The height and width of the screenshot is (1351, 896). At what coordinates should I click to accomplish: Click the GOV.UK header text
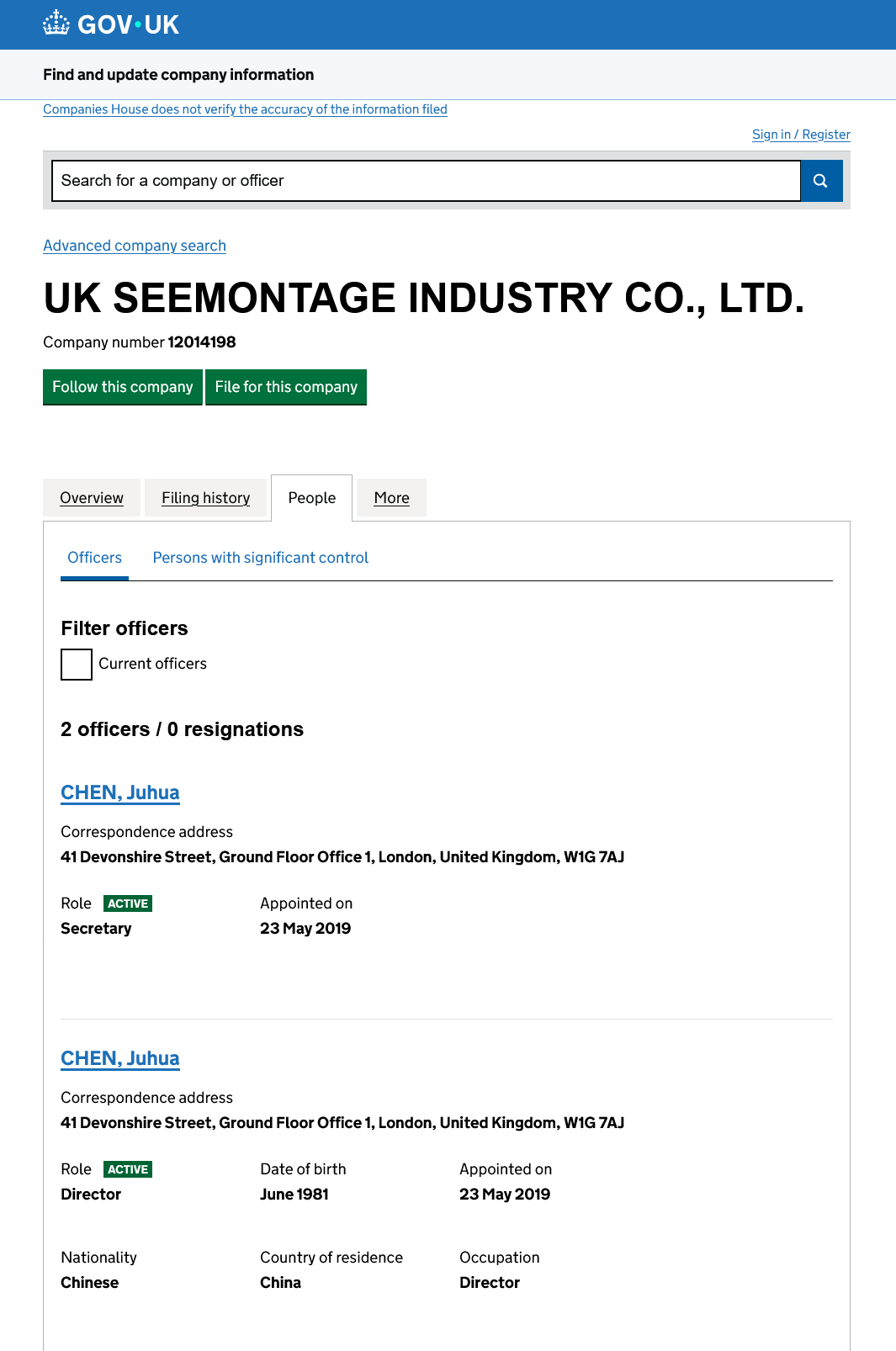(128, 24)
